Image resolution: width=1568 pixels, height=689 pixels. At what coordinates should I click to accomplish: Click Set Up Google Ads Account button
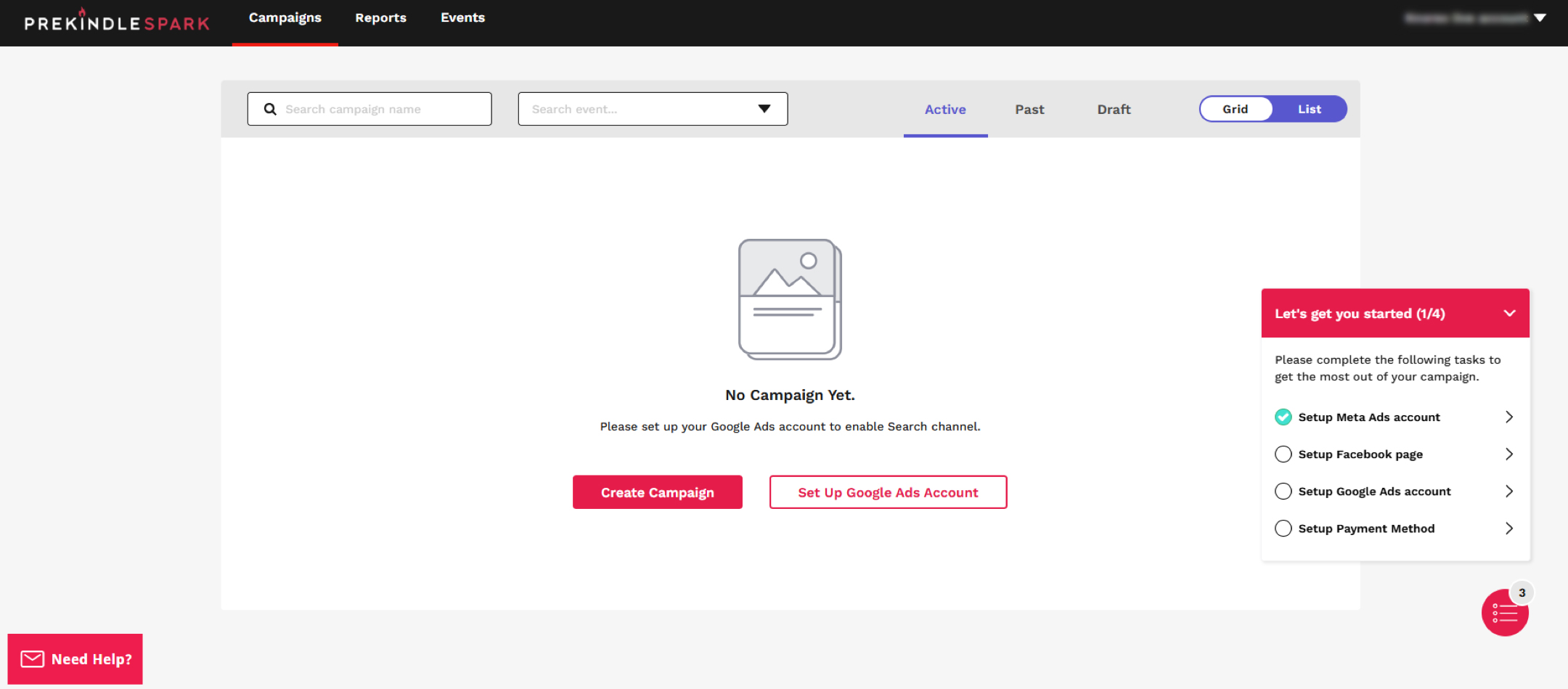click(888, 492)
